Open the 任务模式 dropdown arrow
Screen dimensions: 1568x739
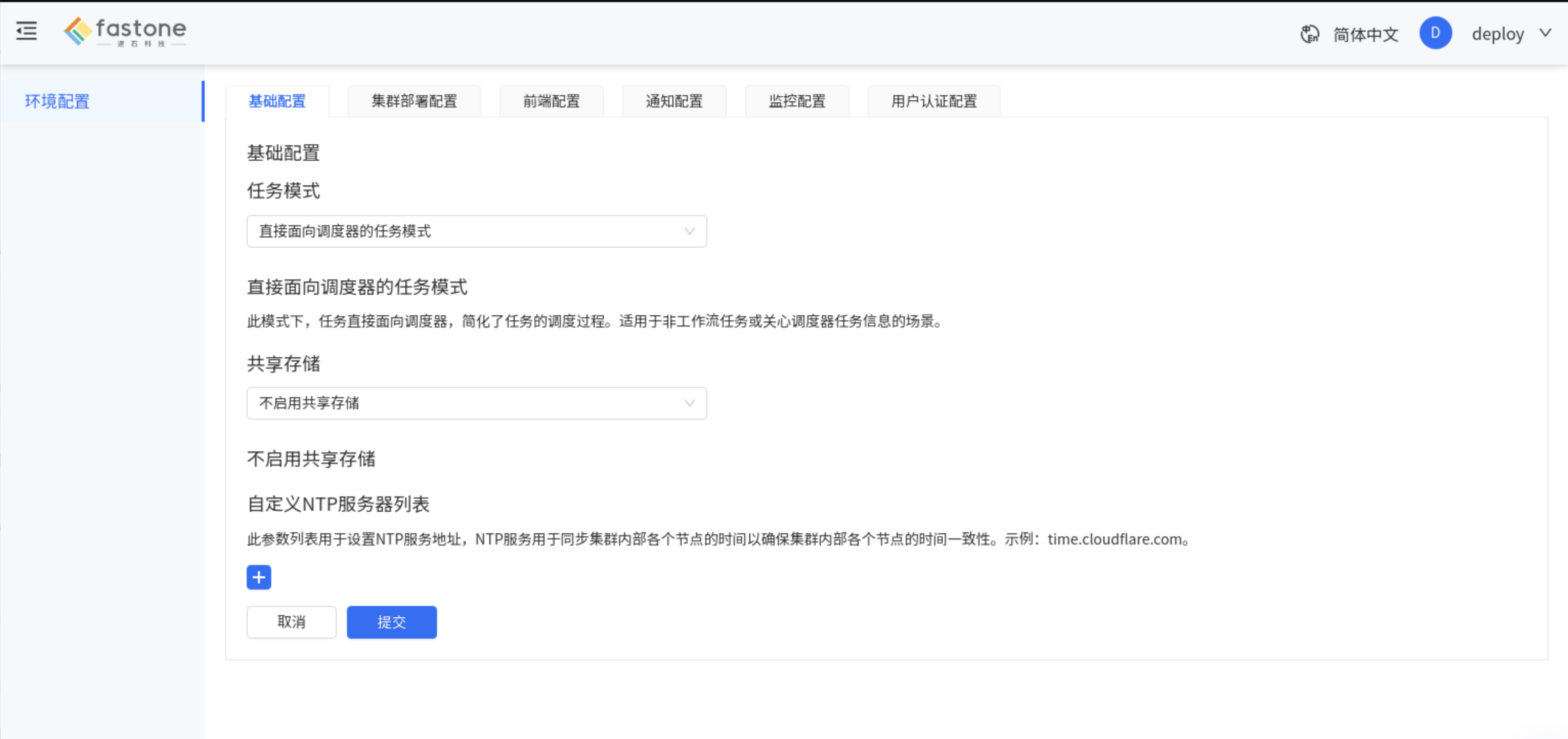(x=689, y=231)
